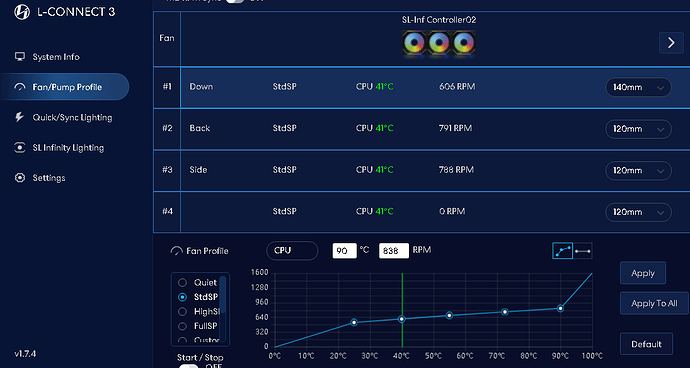The height and width of the screenshot is (368, 690).
Task: Go to next controller with arrow
Action: 671,43
